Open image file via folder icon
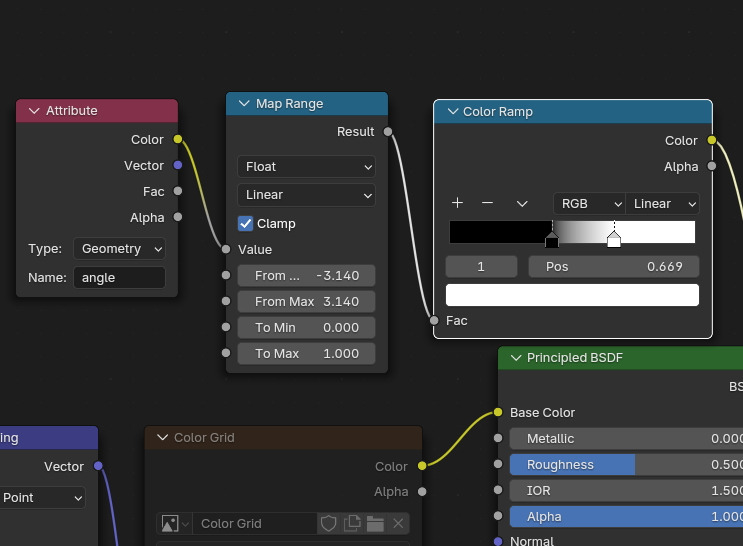 click(x=375, y=524)
